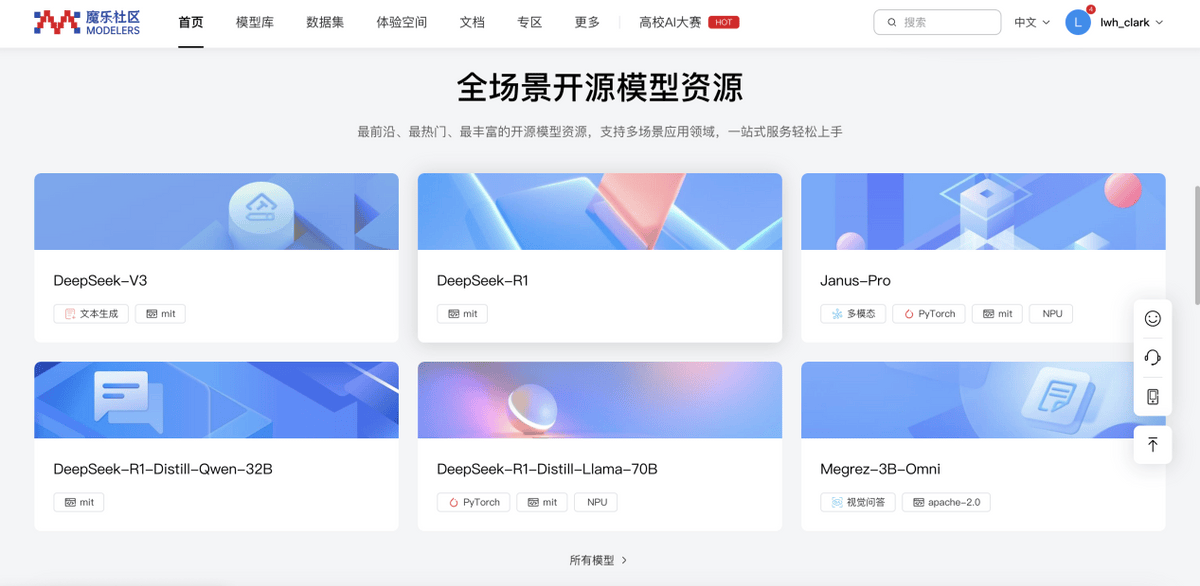The height and width of the screenshot is (586, 1200).
Task: Open the DeepSeek-R1 model title
Action: [483, 281]
